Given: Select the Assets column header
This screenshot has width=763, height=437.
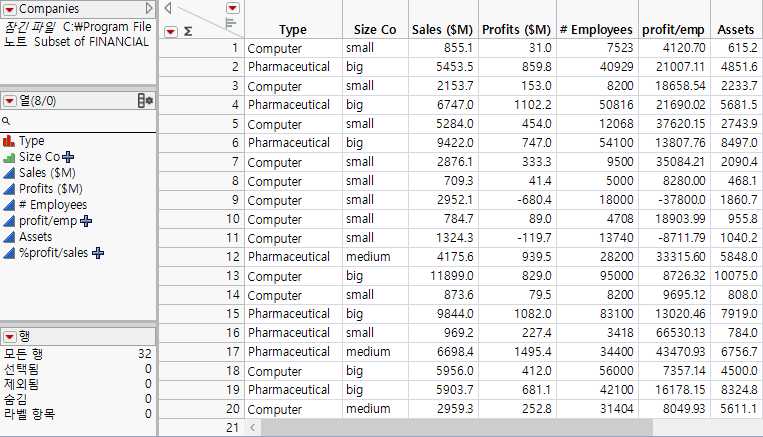Looking at the screenshot, I should 735,30.
